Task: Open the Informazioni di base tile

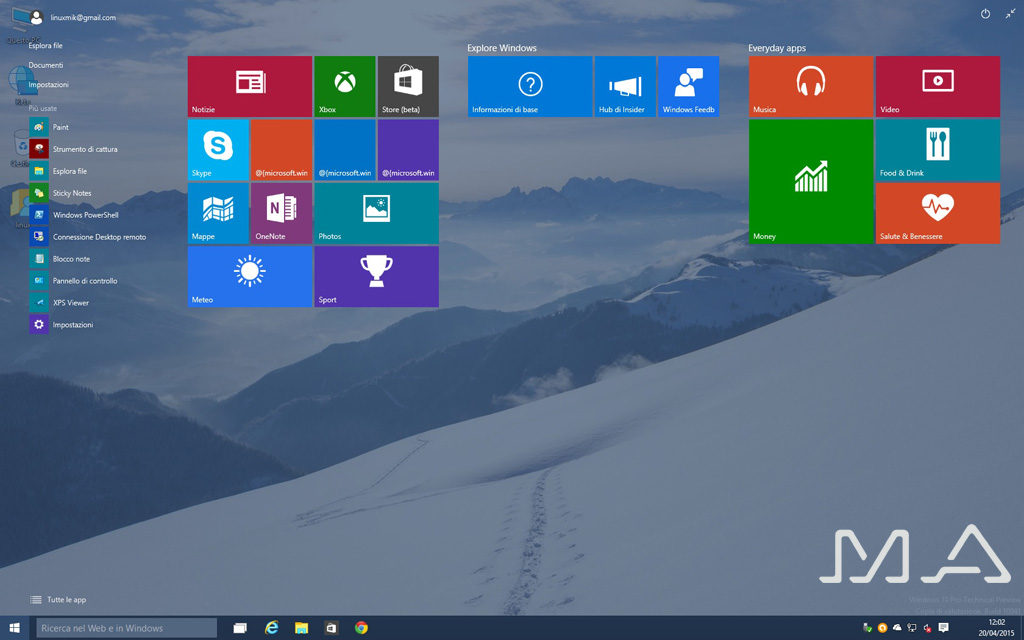Action: tap(530, 86)
